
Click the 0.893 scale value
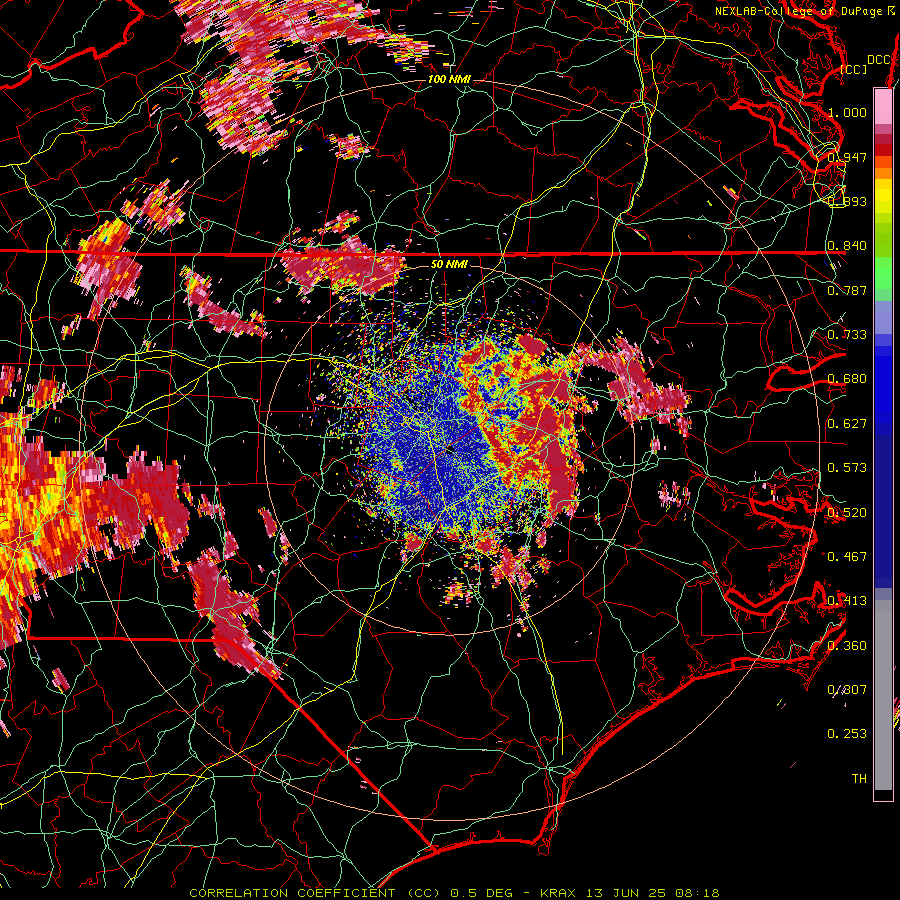[847, 201]
